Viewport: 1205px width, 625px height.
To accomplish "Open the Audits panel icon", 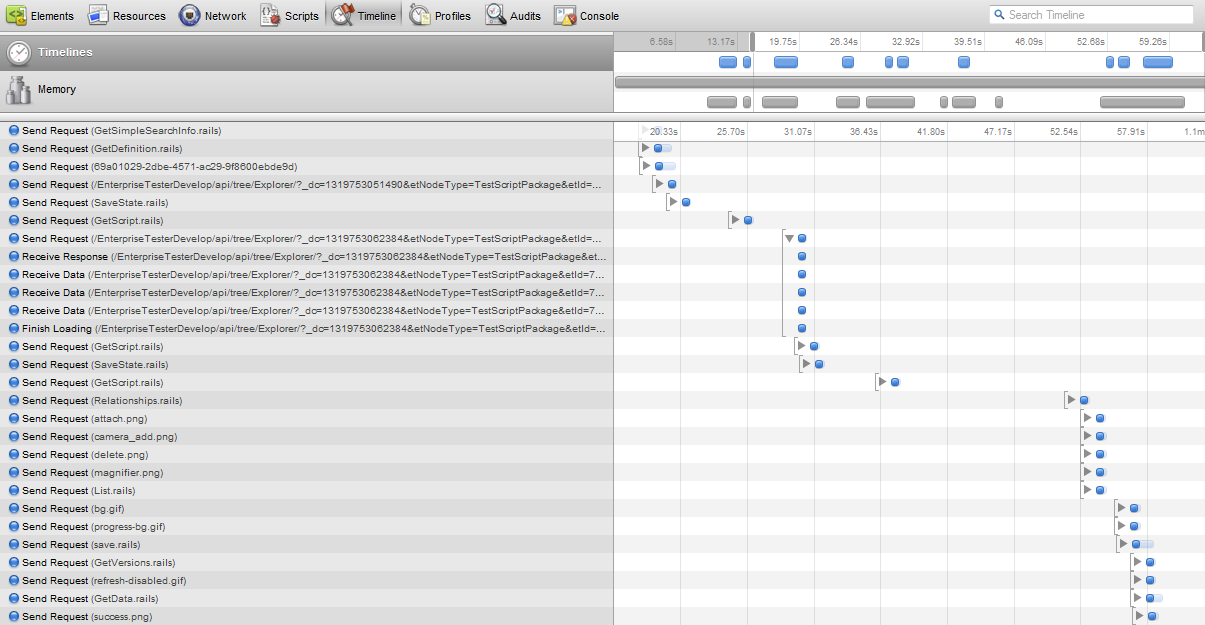I will pyautogui.click(x=496, y=15).
